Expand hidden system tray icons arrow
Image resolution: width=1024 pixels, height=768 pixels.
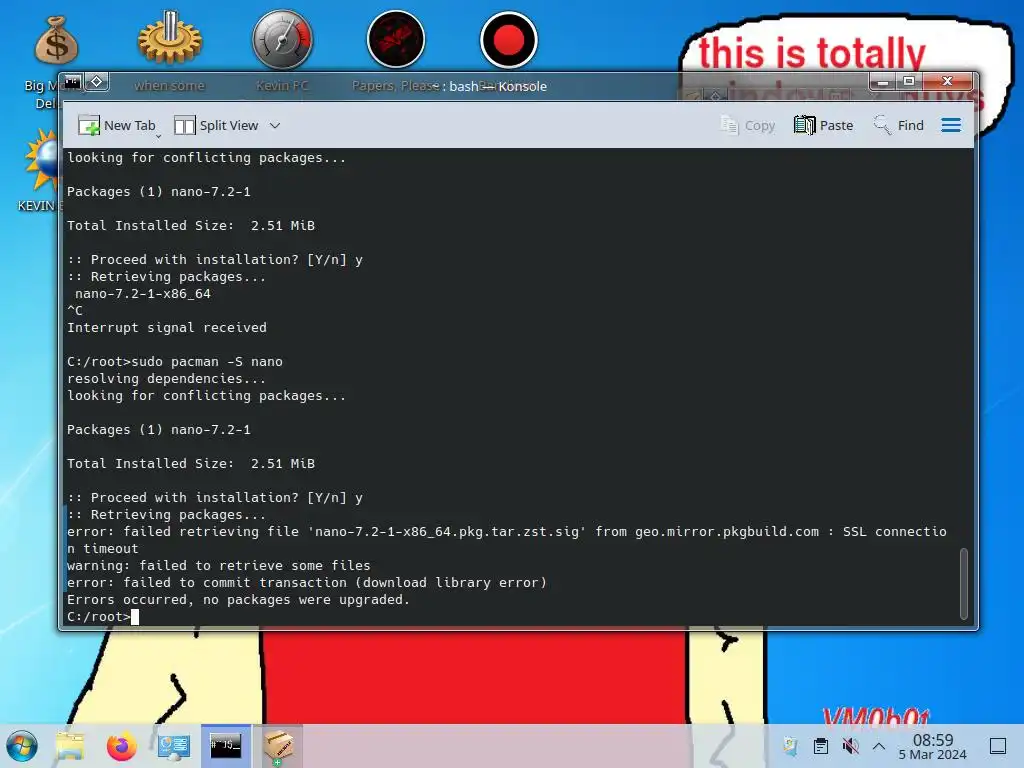(x=879, y=746)
